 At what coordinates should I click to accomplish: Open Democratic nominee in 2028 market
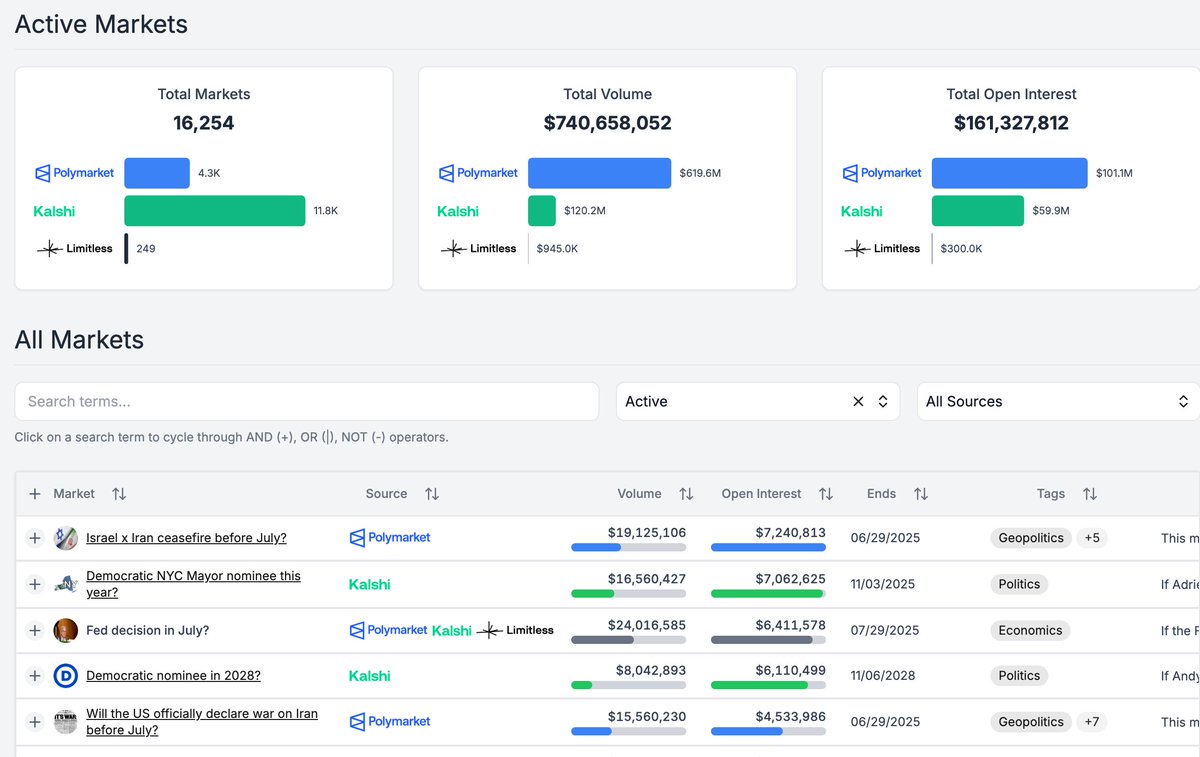click(x=173, y=676)
